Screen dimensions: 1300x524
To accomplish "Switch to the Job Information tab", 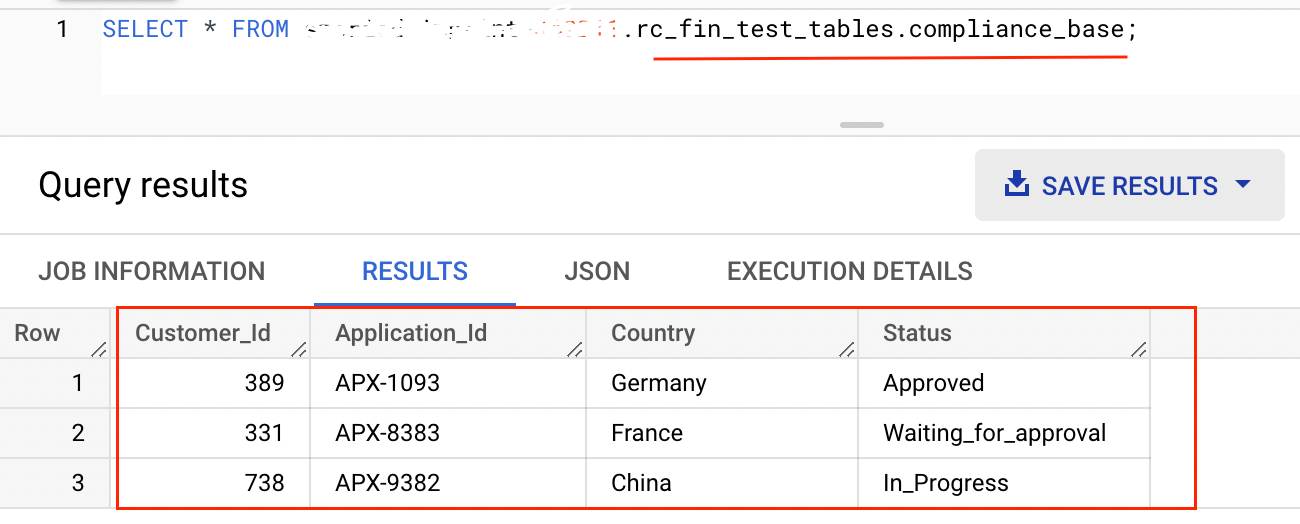I will [x=152, y=271].
